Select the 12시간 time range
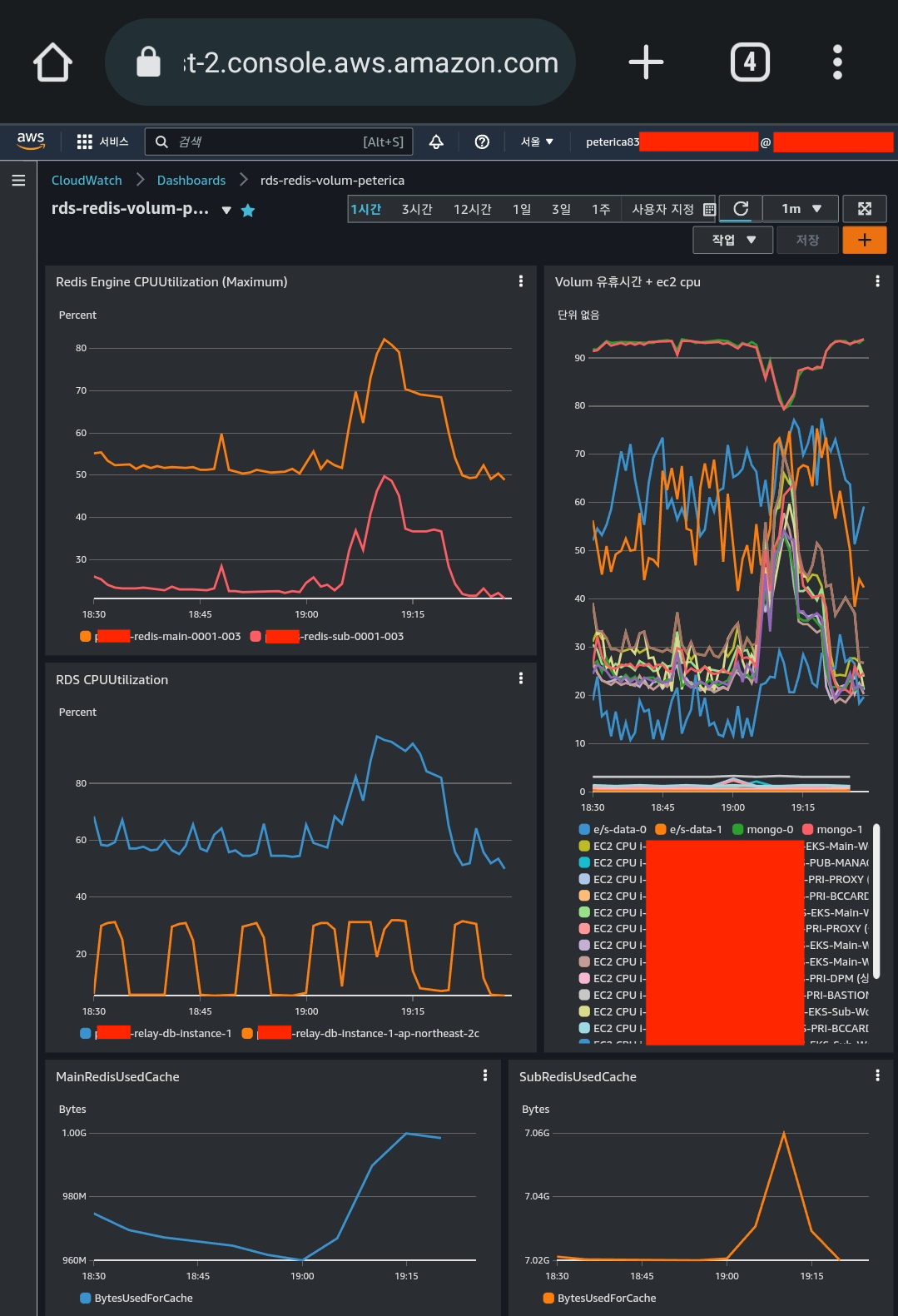898x1316 pixels. tap(472, 209)
